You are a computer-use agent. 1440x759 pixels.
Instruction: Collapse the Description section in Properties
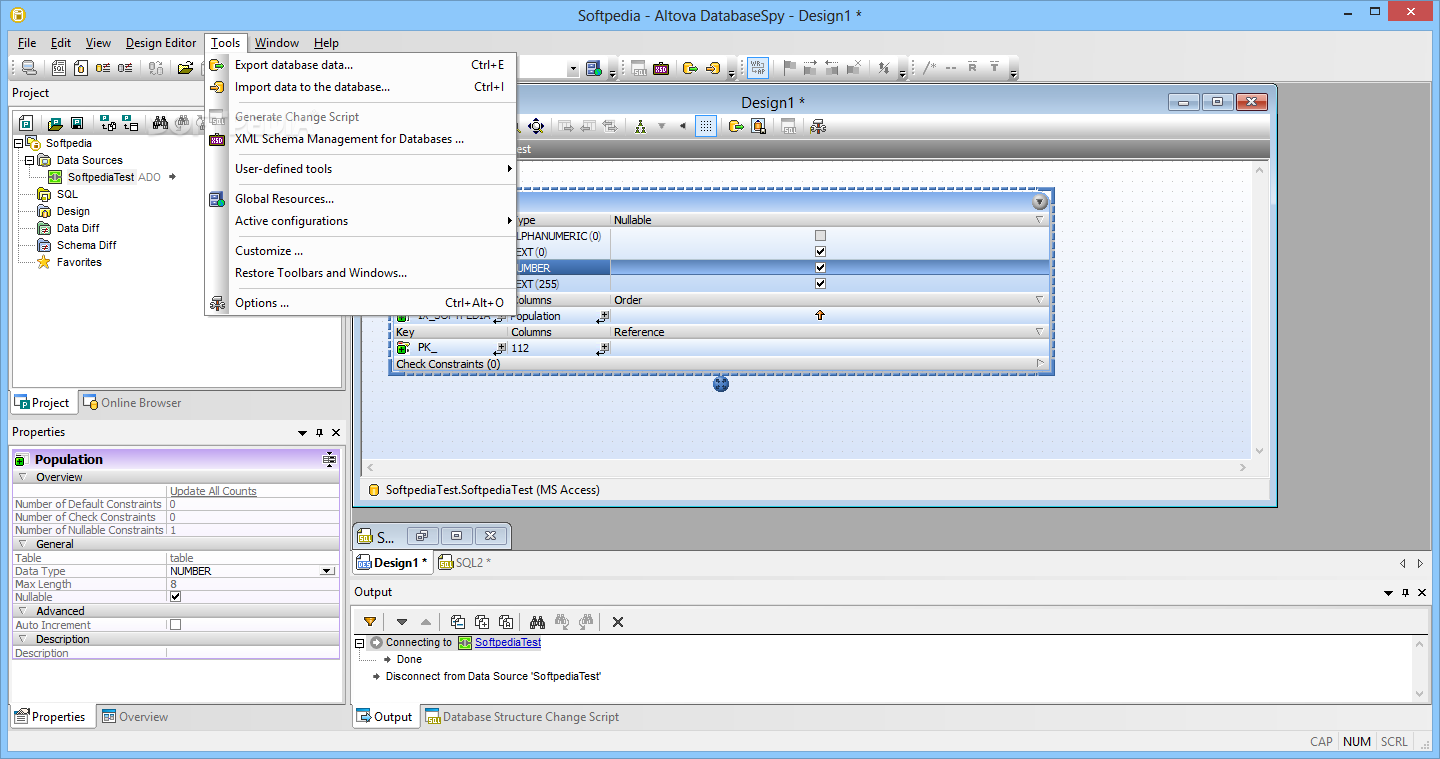click(22, 639)
